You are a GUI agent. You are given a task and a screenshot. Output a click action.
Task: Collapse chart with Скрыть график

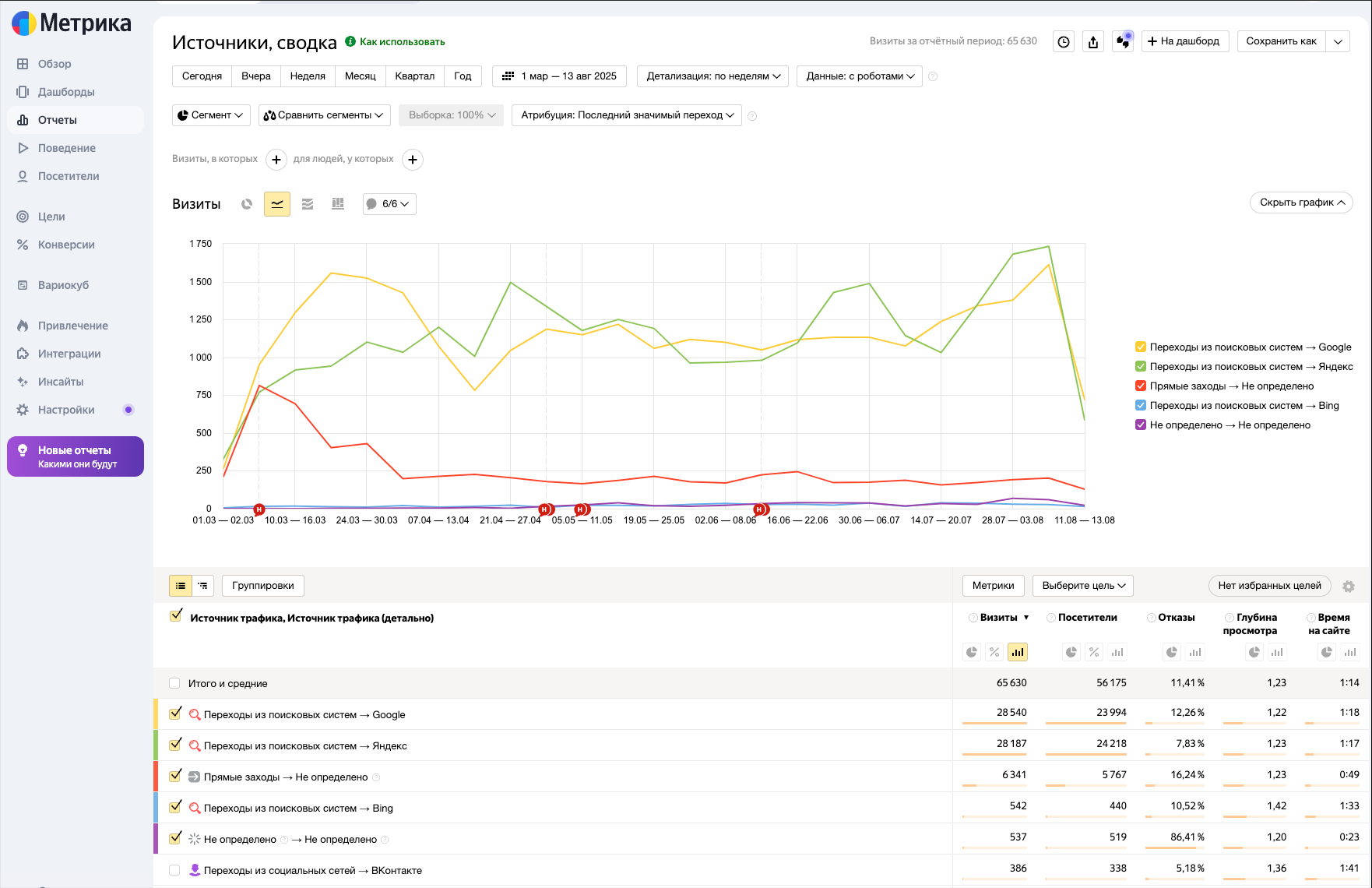[x=1301, y=203]
